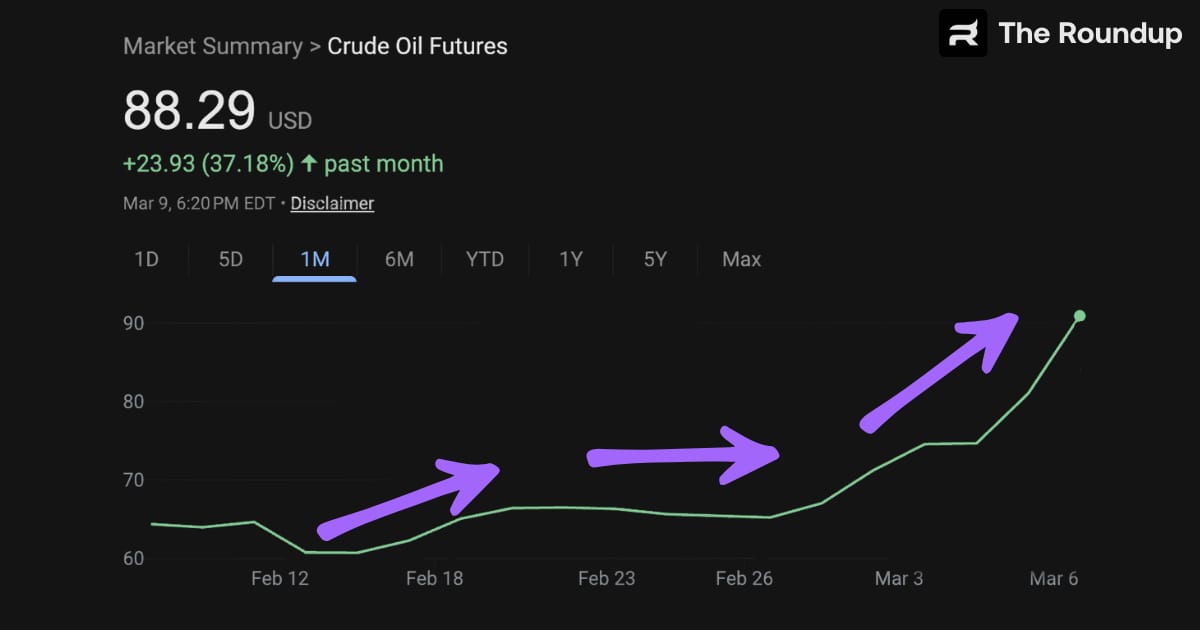View the 5Y price range

[x=655, y=259]
